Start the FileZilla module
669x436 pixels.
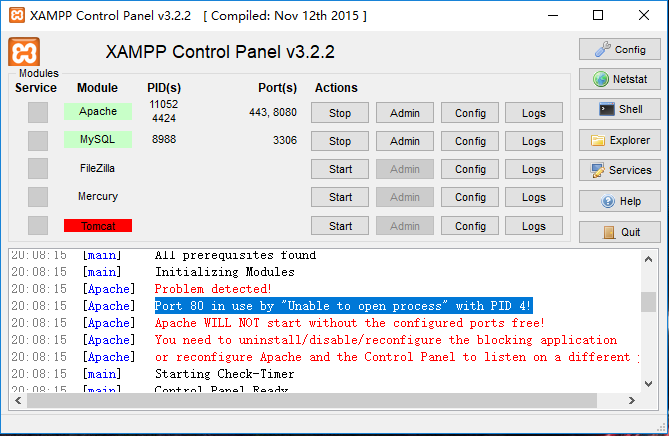[x=340, y=169]
